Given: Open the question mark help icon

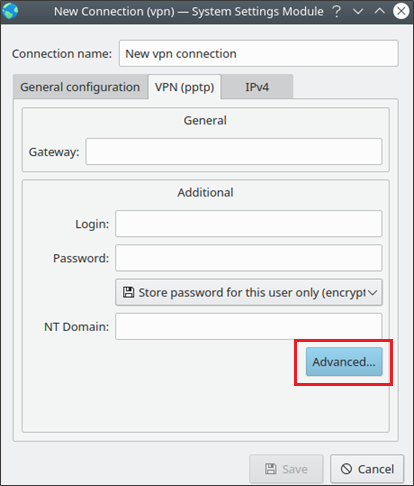Looking at the screenshot, I should click(x=337, y=12).
